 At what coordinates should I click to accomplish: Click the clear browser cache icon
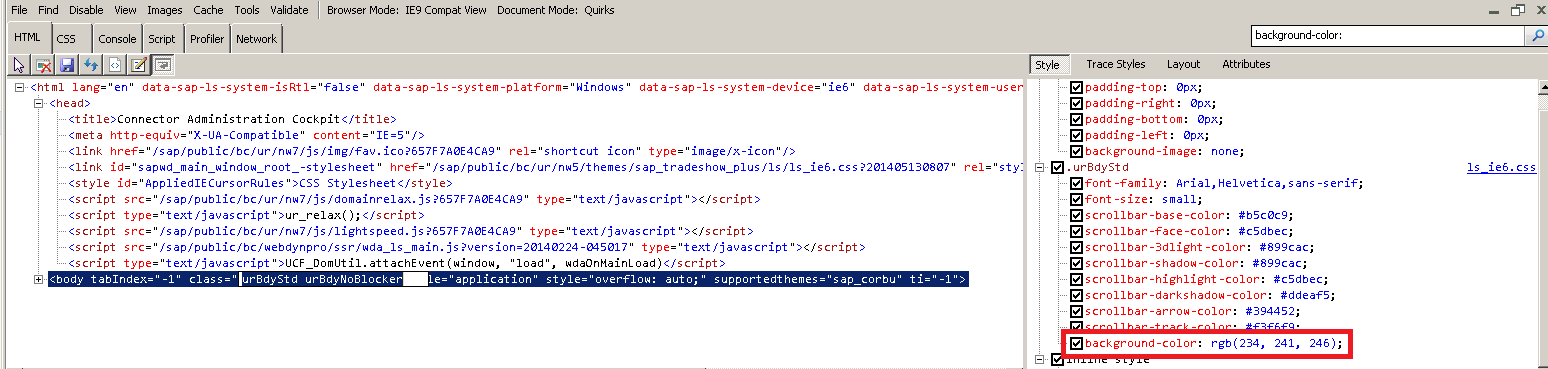[x=44, y=65]
